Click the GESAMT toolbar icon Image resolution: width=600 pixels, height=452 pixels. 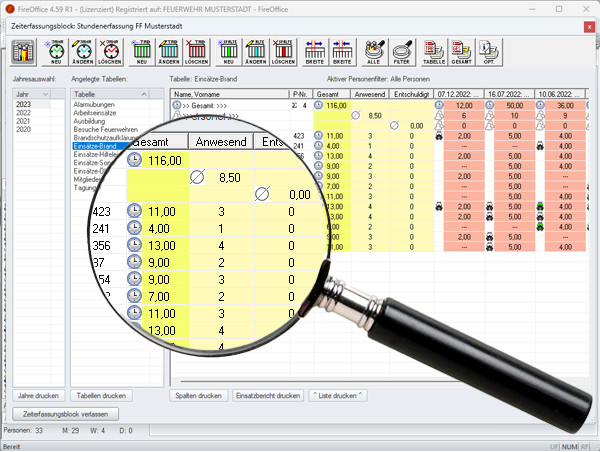point(461,48)
